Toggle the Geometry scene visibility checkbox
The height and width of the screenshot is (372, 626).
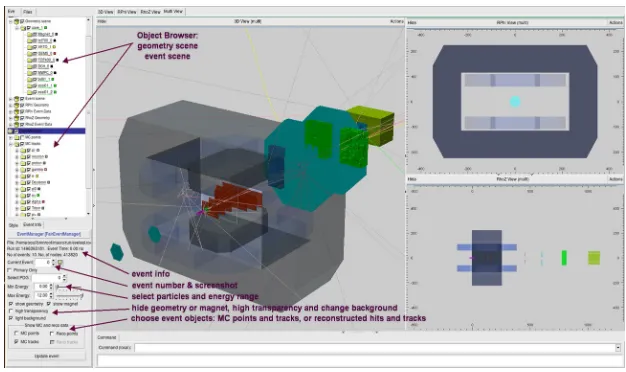pos(22,21)
